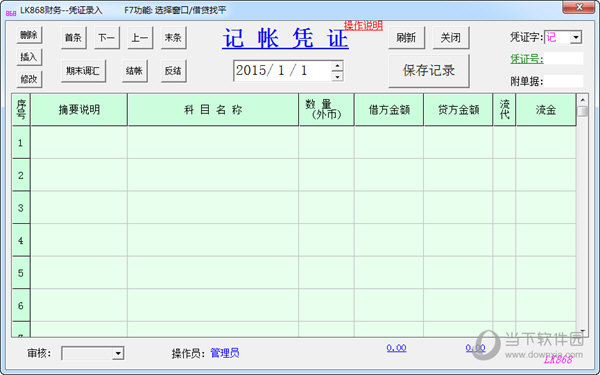Click the 摘要说明 cell in row 1
Screen dimensions: 600x375
click(x=79, y=142)
